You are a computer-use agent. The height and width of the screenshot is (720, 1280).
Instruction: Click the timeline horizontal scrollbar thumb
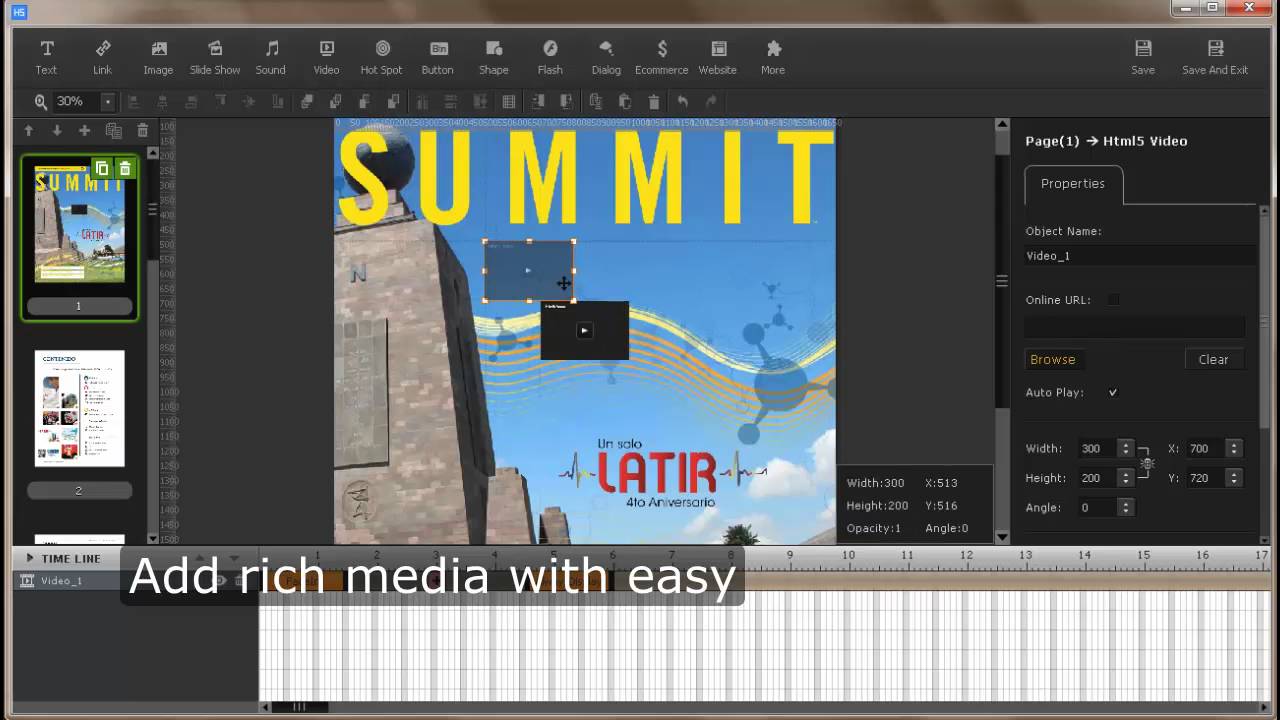click(300, 707)
